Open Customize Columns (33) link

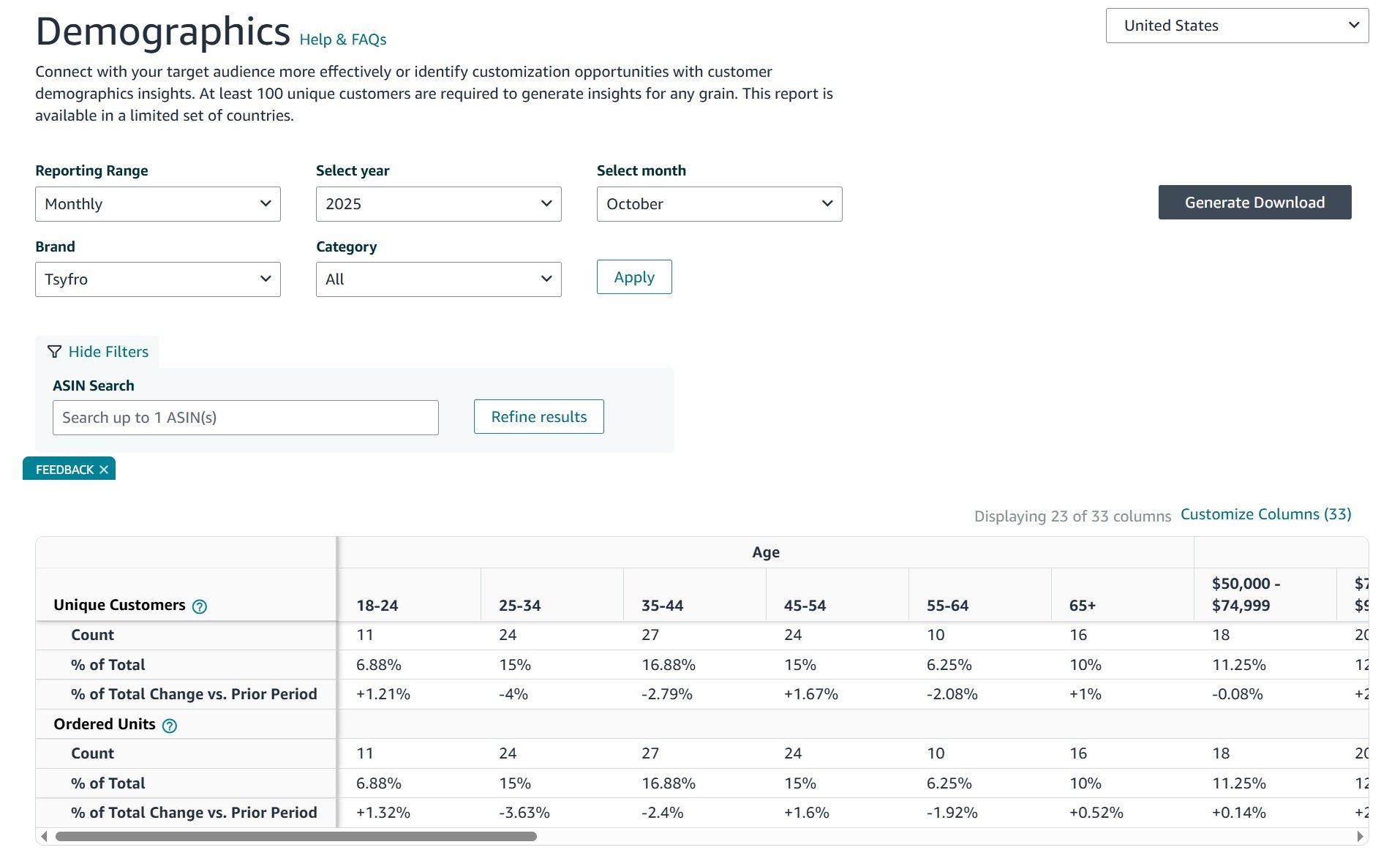[1265, 514]
